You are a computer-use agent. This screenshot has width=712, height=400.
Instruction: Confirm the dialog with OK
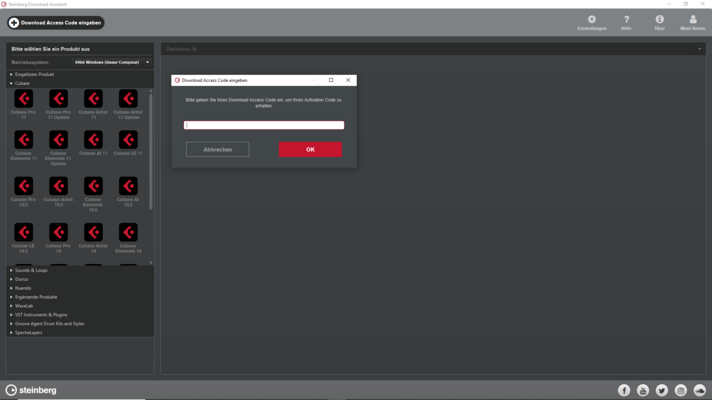click(310, 149)
